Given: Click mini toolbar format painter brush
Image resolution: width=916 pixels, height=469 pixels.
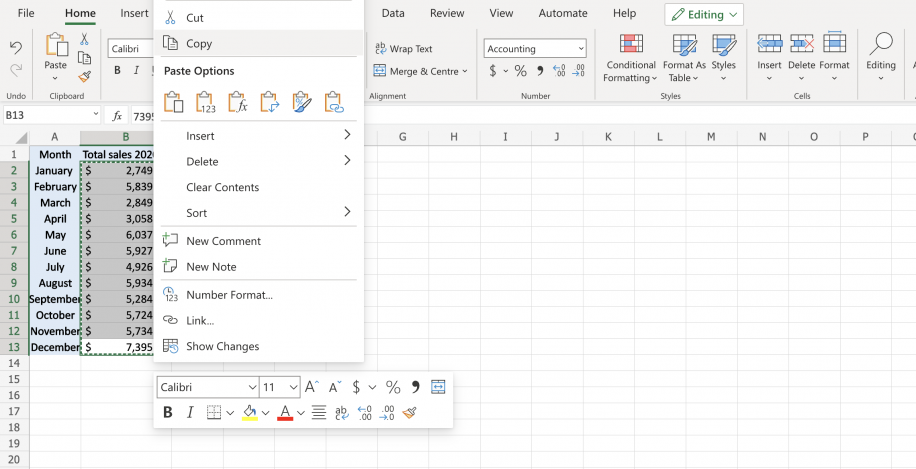Looking at the screenshot, I should point(410,413).
